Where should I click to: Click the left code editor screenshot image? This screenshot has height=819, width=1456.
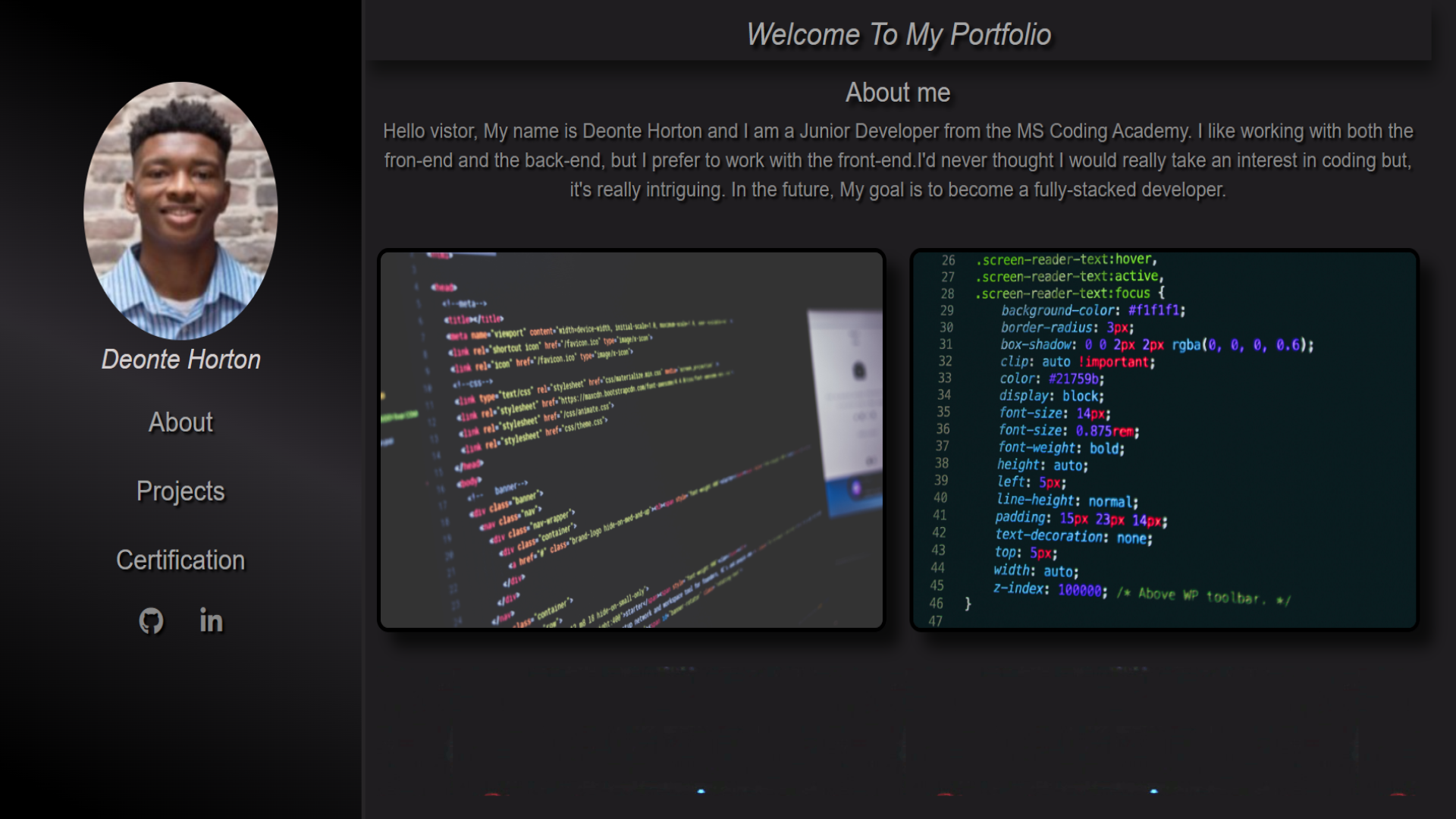click(x=631, y=440)
